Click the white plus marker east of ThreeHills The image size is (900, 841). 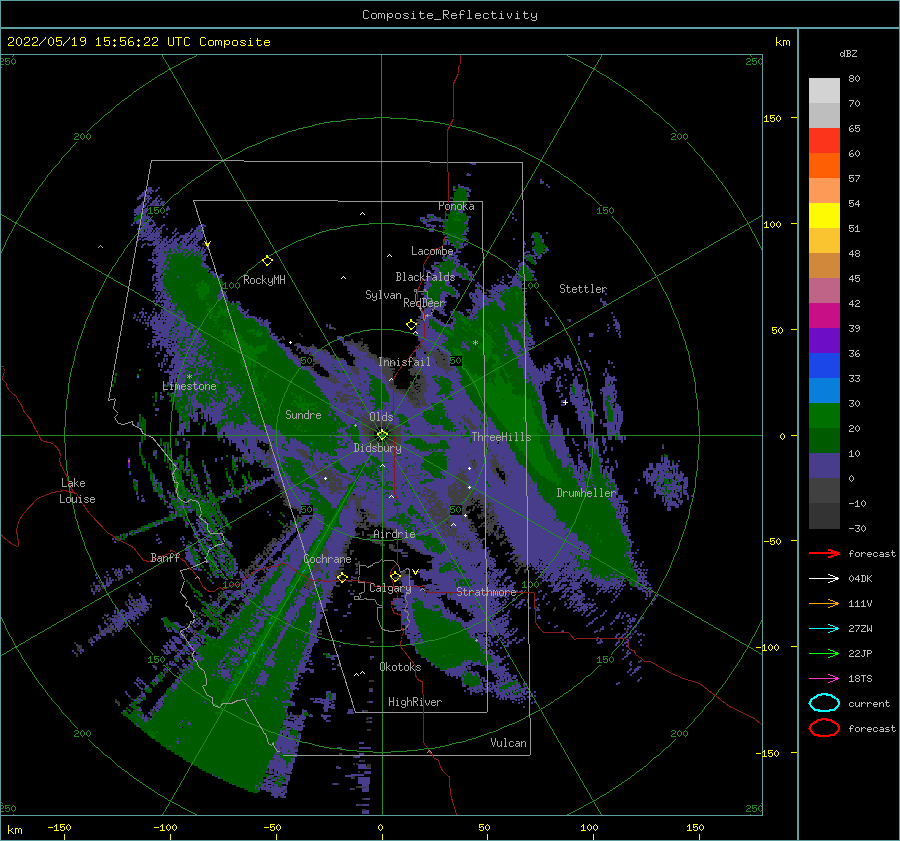click(x=565, y=402)
